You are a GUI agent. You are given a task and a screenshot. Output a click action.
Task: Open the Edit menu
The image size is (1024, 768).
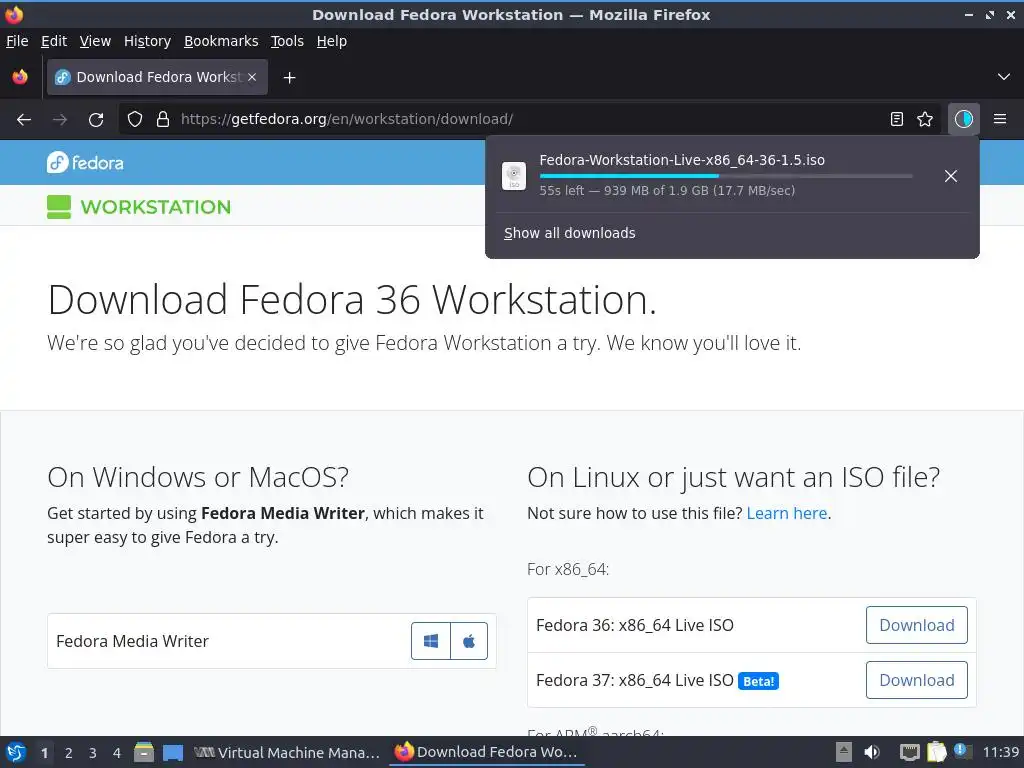click(54, 41)
